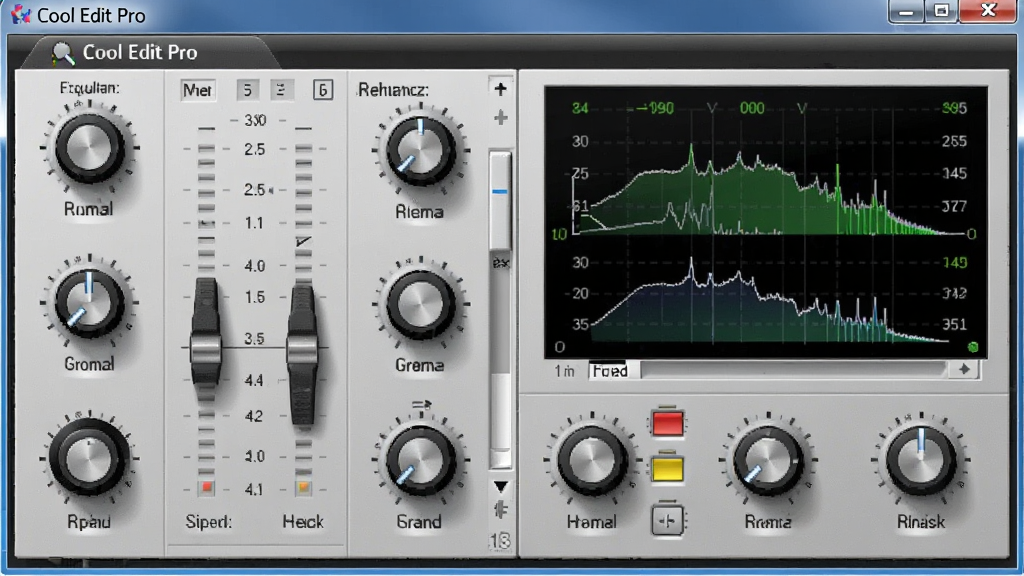The height and width of the screenshot is (576, 1024).
Task: Click the plus button right of horizontal scrollbar
Action: tap(964, 370)
